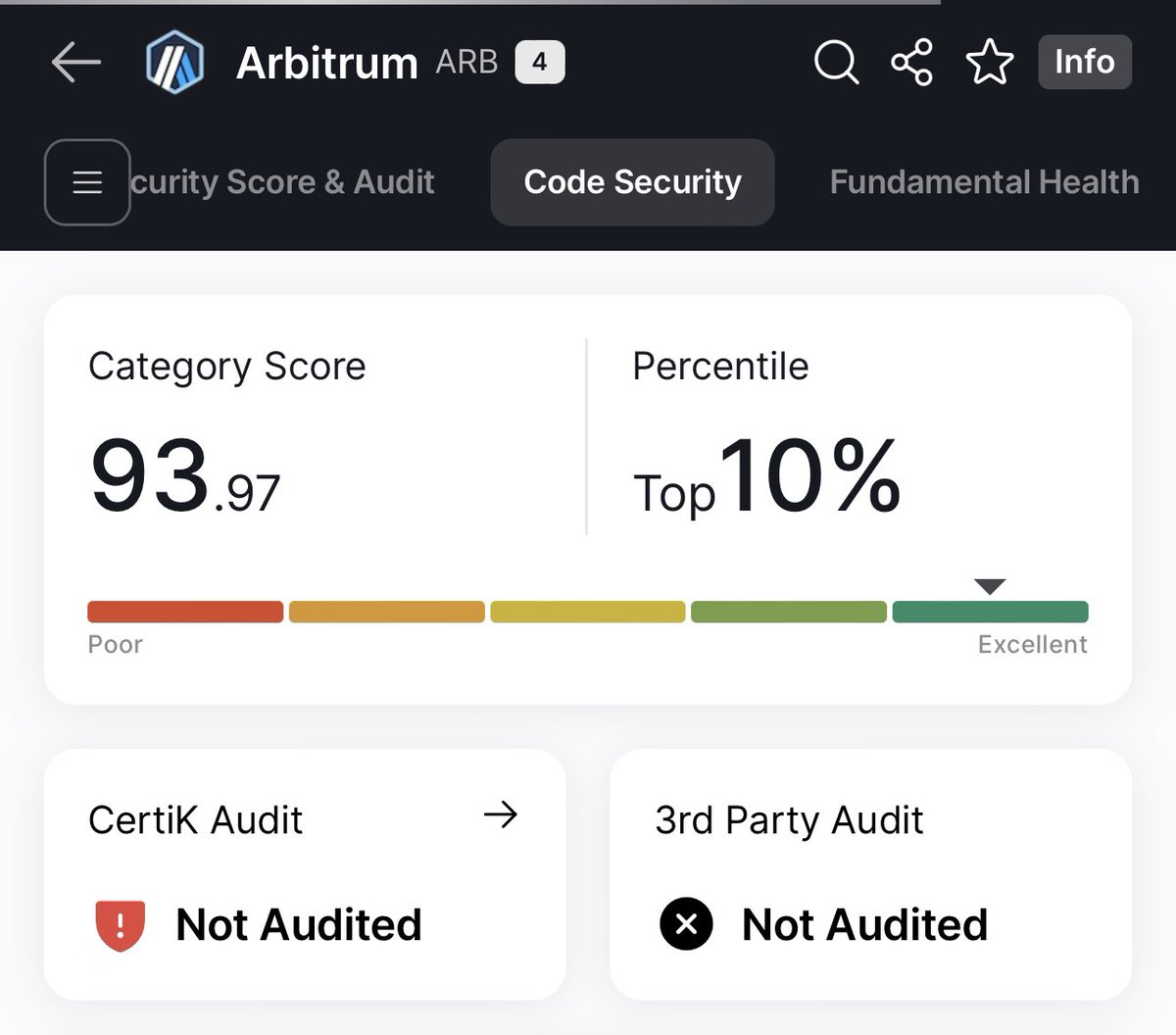Click the Excellent scale label

pyautogui.click(x=1033, y=645)
